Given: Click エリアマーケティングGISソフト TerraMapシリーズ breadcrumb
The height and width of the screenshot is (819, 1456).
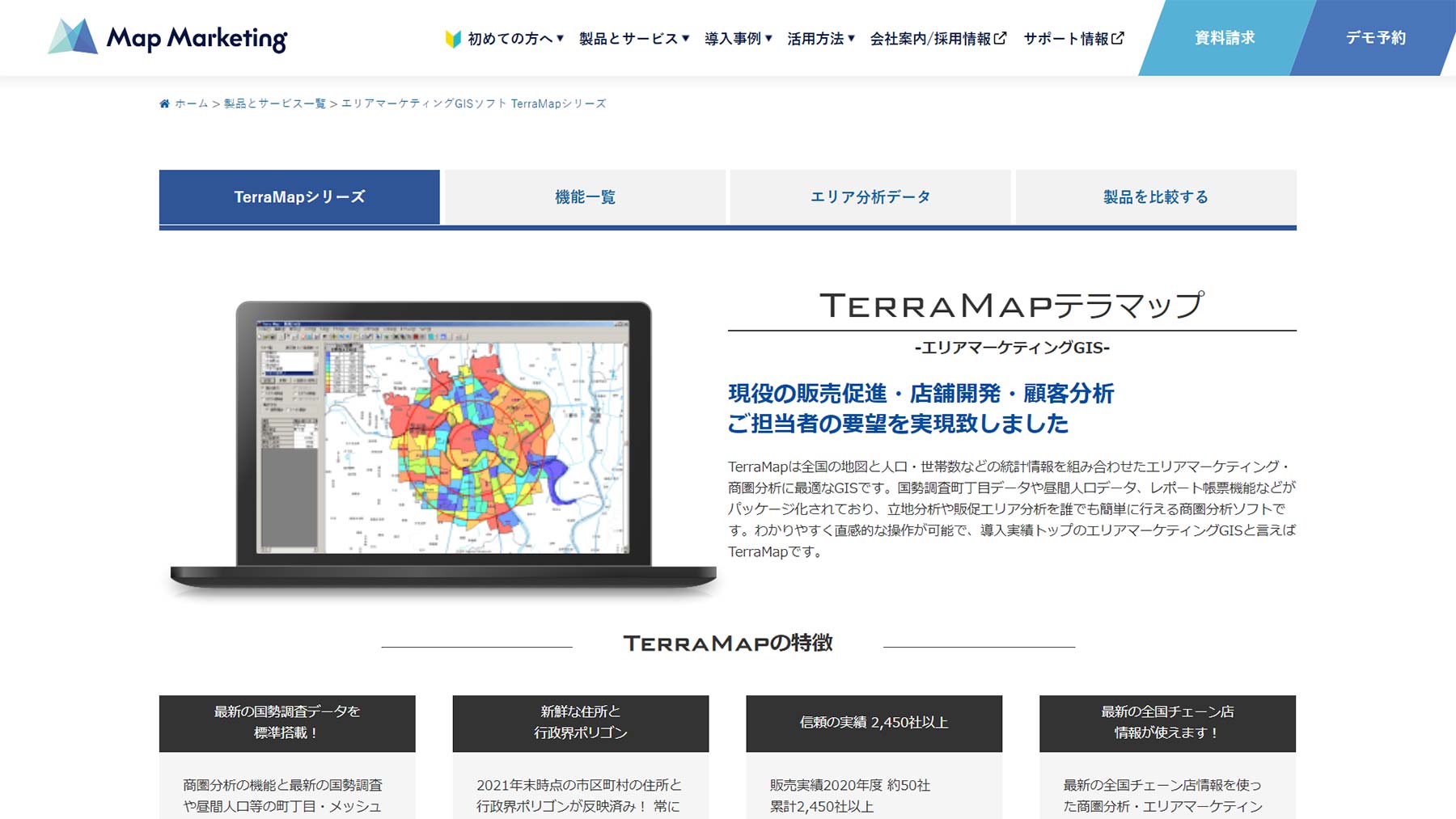Looking at the screenshot, I should pyautogui.click(x=473, y=103).
